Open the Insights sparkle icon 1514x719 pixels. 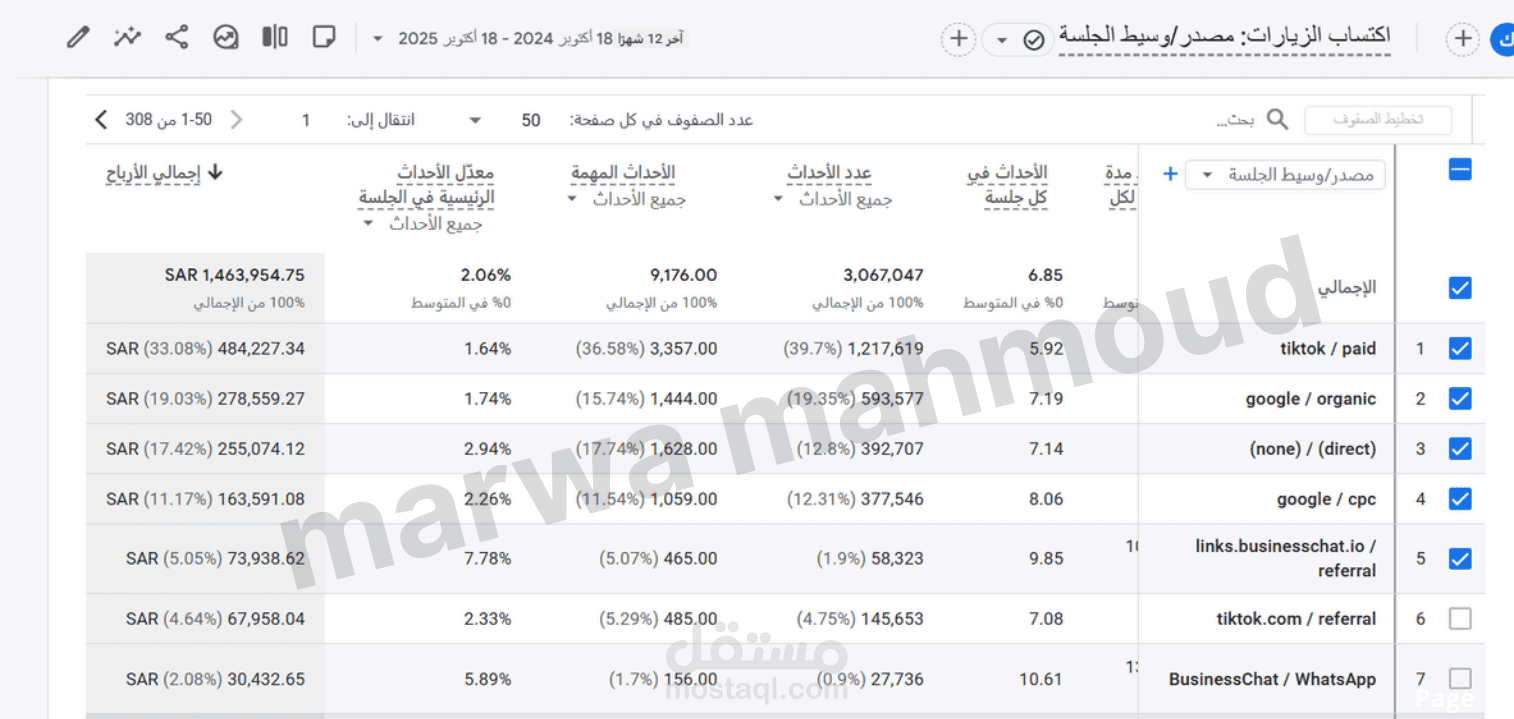(127, 36)
